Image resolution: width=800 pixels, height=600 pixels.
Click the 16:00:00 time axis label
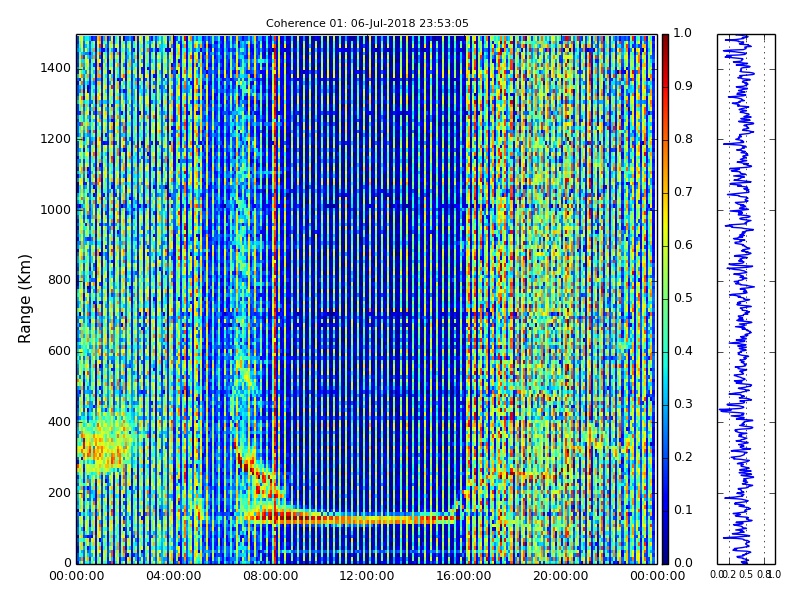click(x=464, y=576)
